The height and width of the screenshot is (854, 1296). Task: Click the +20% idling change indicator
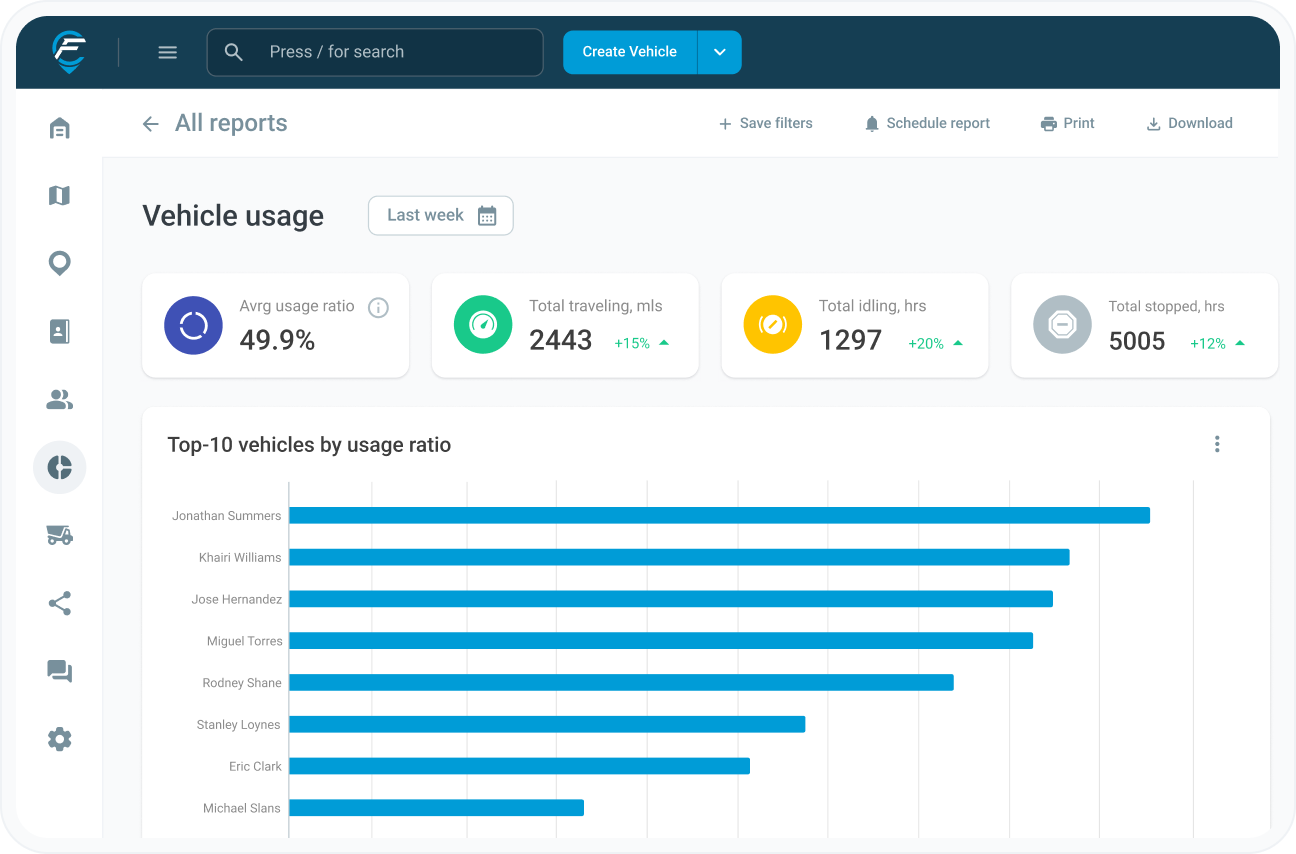[x=935, y=343]
